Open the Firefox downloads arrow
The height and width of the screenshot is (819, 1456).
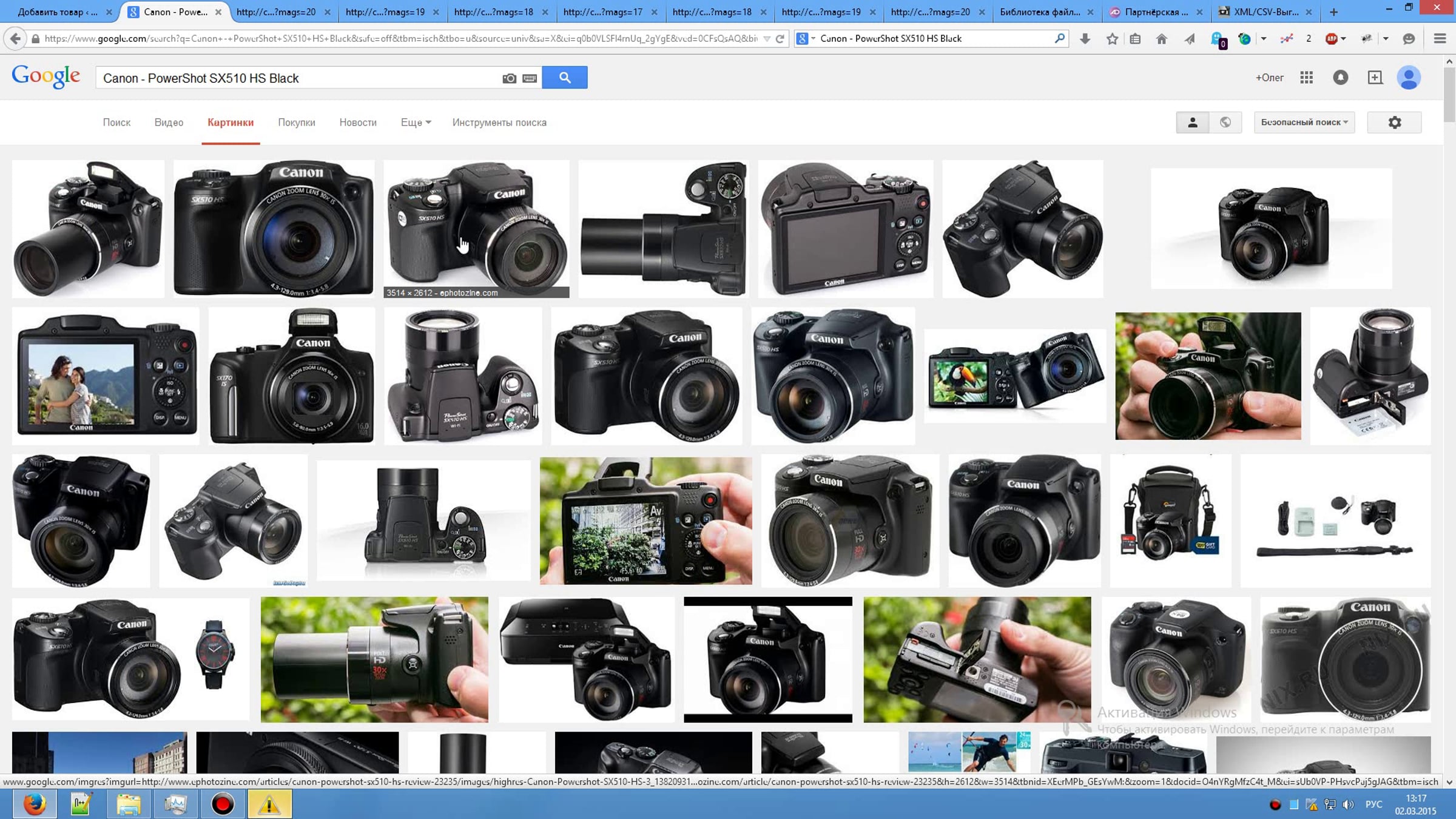(x=1085, y=39)
